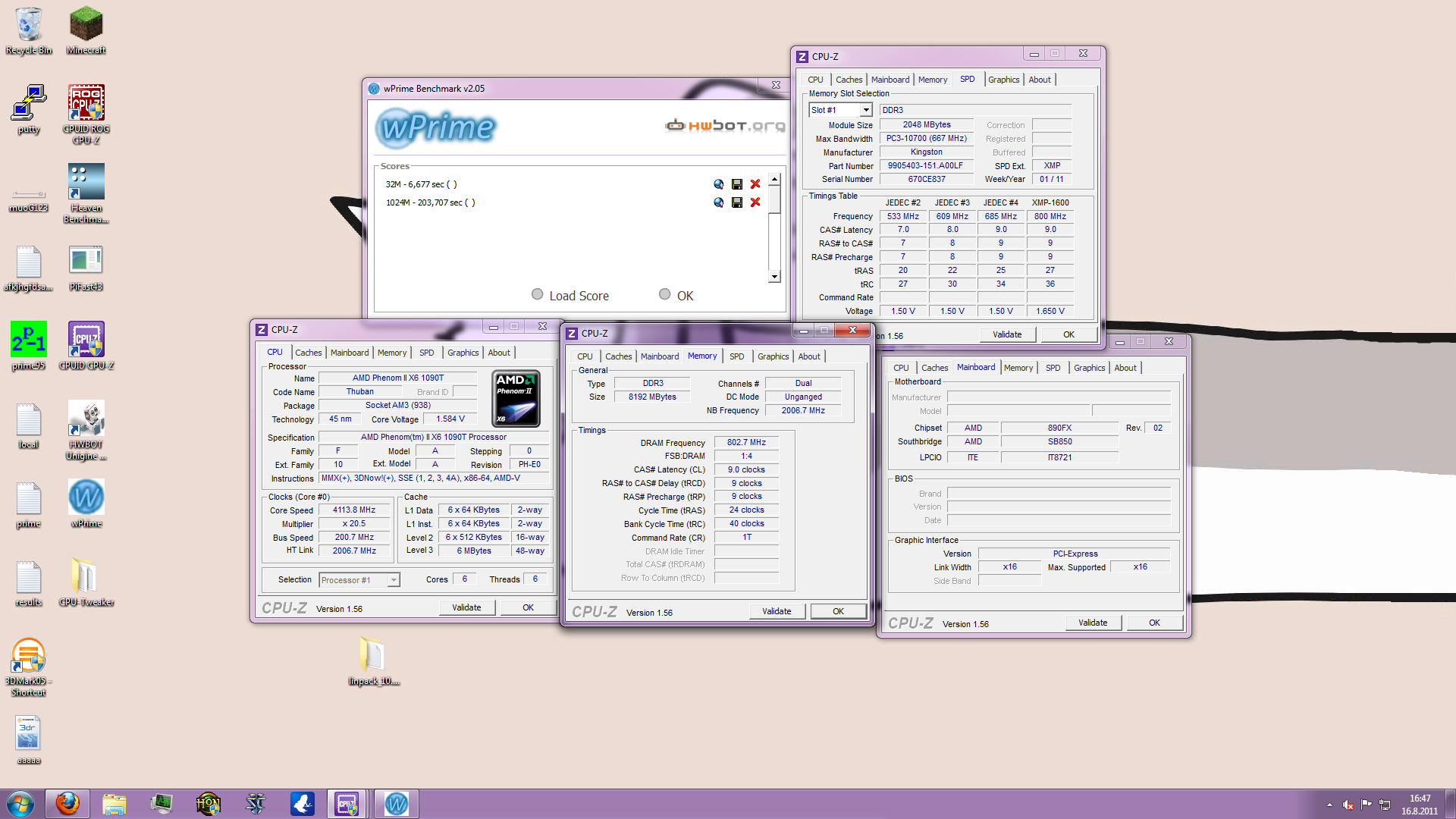The width and height of the screenshot is (1456, 819).
Task: Open Windows Explorer from the taskbar
Action: coord(114,804)
